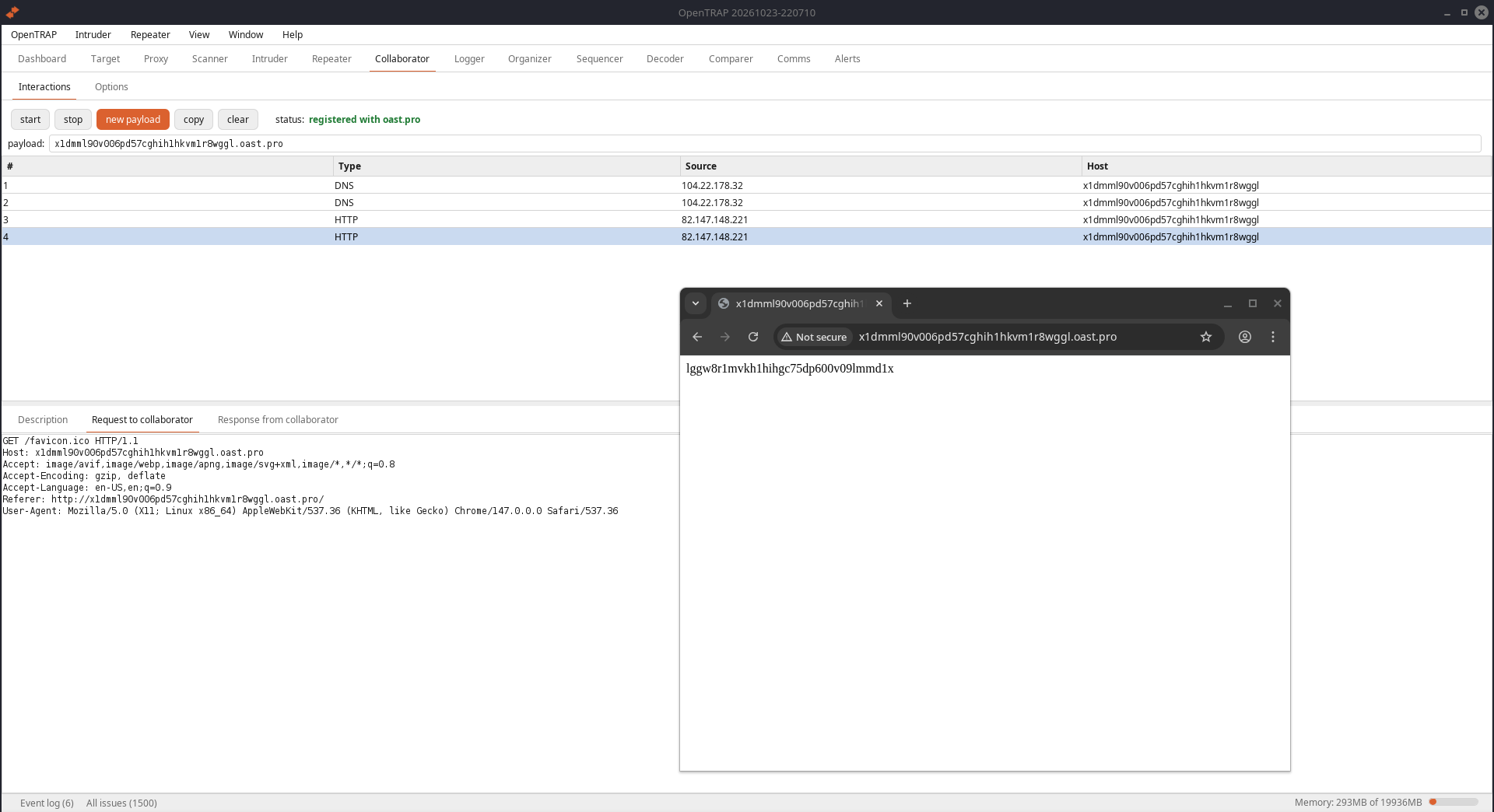
Task: Click the Not secure site info chip
Action: 814,337
